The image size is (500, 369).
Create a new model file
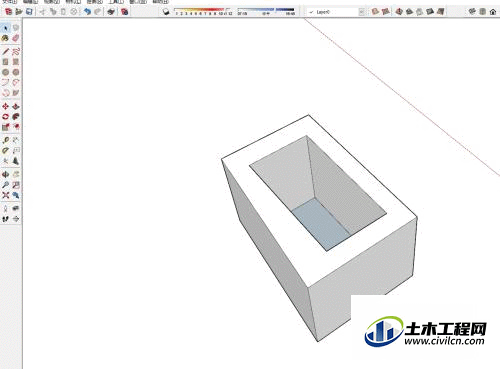point(9,12)
